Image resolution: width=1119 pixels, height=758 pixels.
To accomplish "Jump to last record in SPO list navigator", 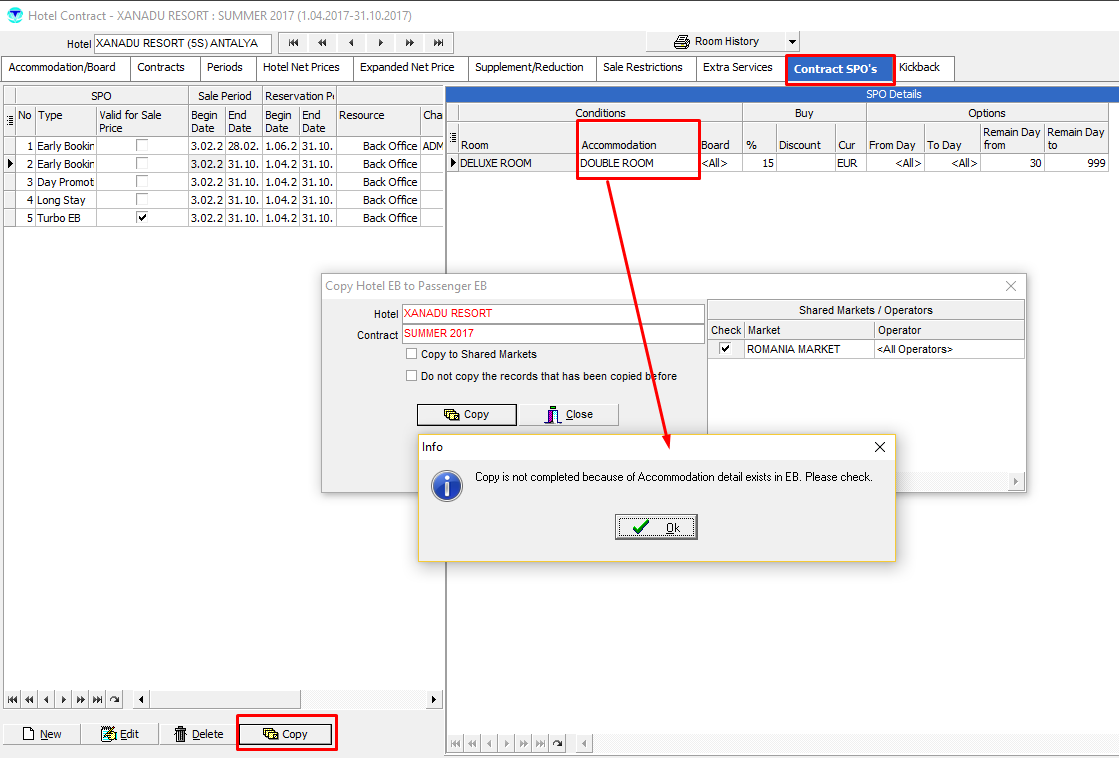I will coord(97,700).
